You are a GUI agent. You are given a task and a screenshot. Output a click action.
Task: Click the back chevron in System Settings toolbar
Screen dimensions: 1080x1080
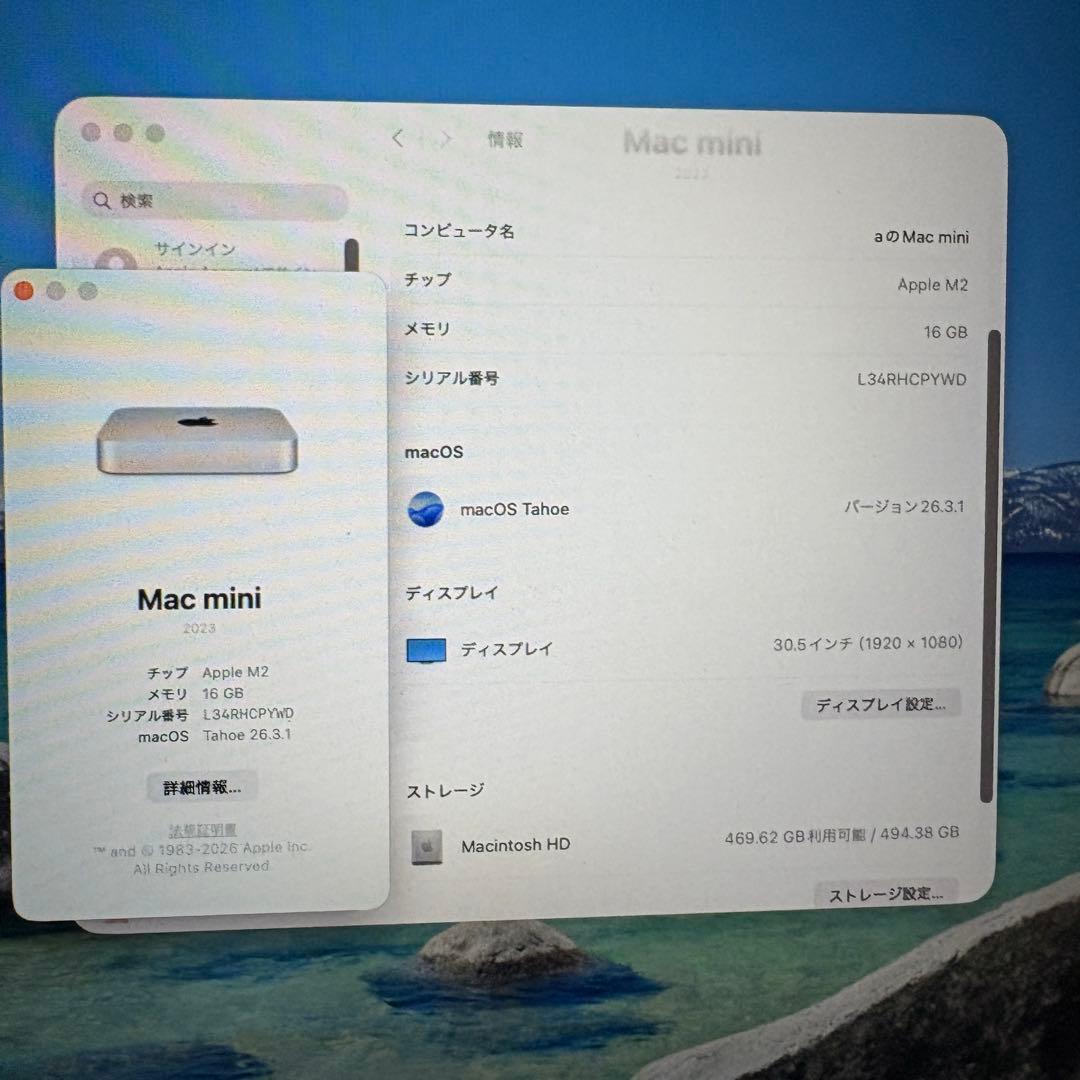point(397,138)
